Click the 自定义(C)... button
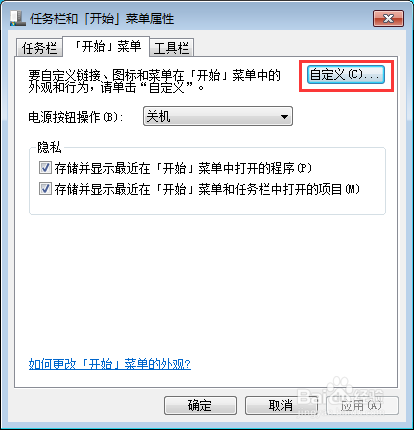The height and width of the screenshot is (430, 414). click(346, 74)
